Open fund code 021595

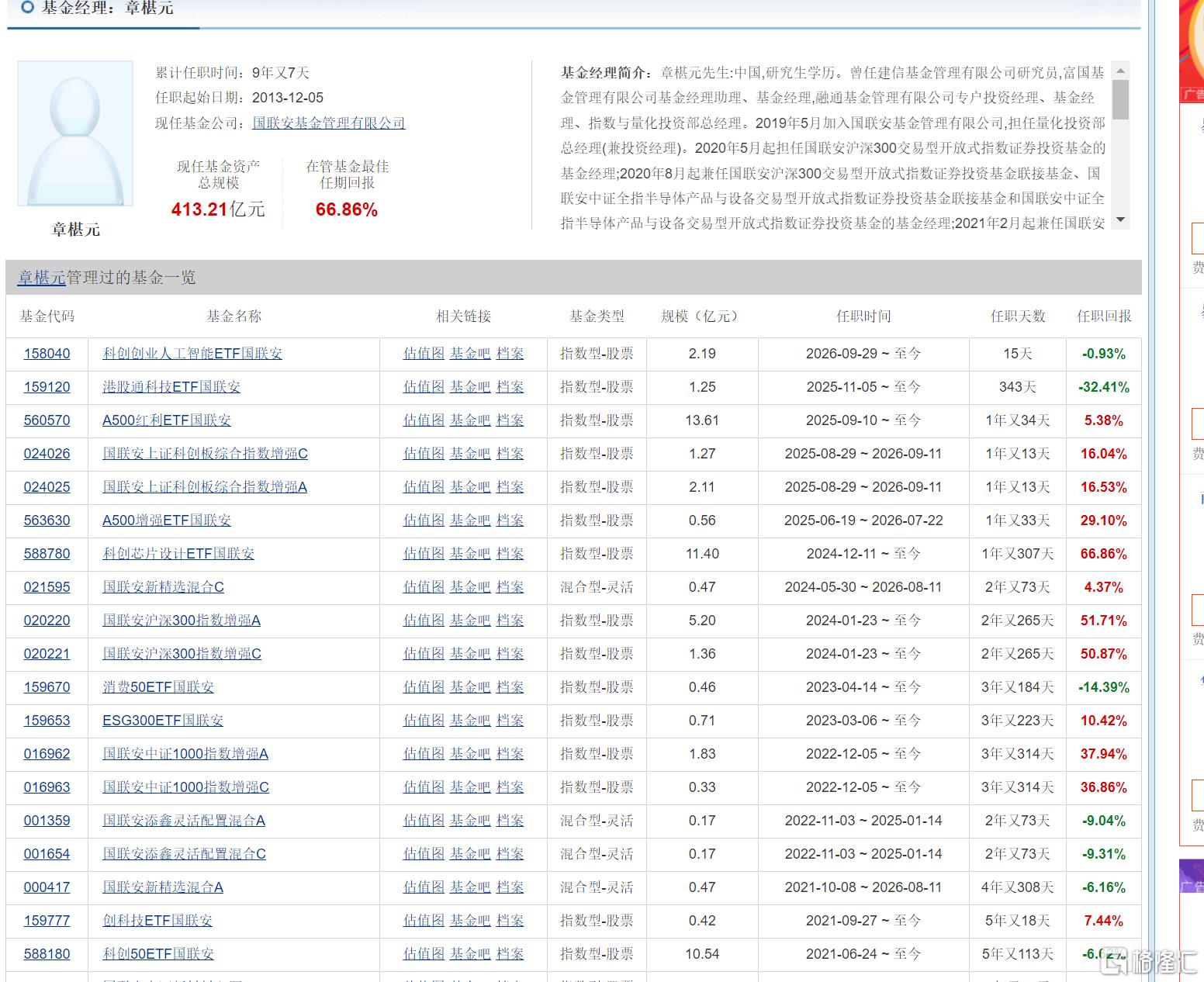(x=47, y=587)
